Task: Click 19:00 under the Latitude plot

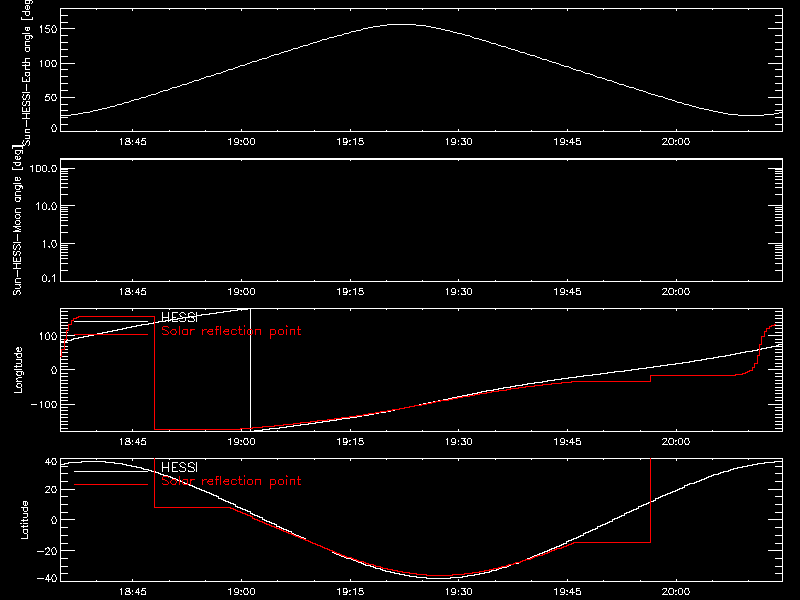Action: pyautogui.click(x=241, y=592)
